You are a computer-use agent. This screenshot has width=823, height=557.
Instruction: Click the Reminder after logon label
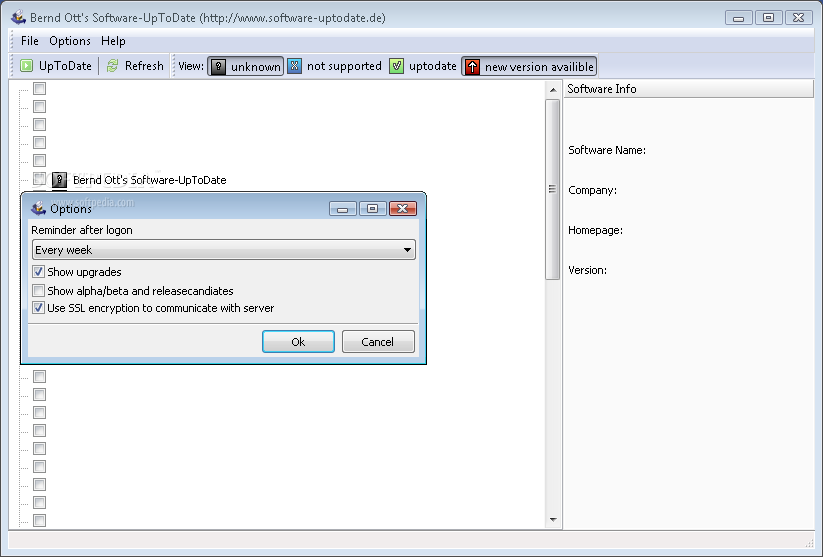pos(82,230)
